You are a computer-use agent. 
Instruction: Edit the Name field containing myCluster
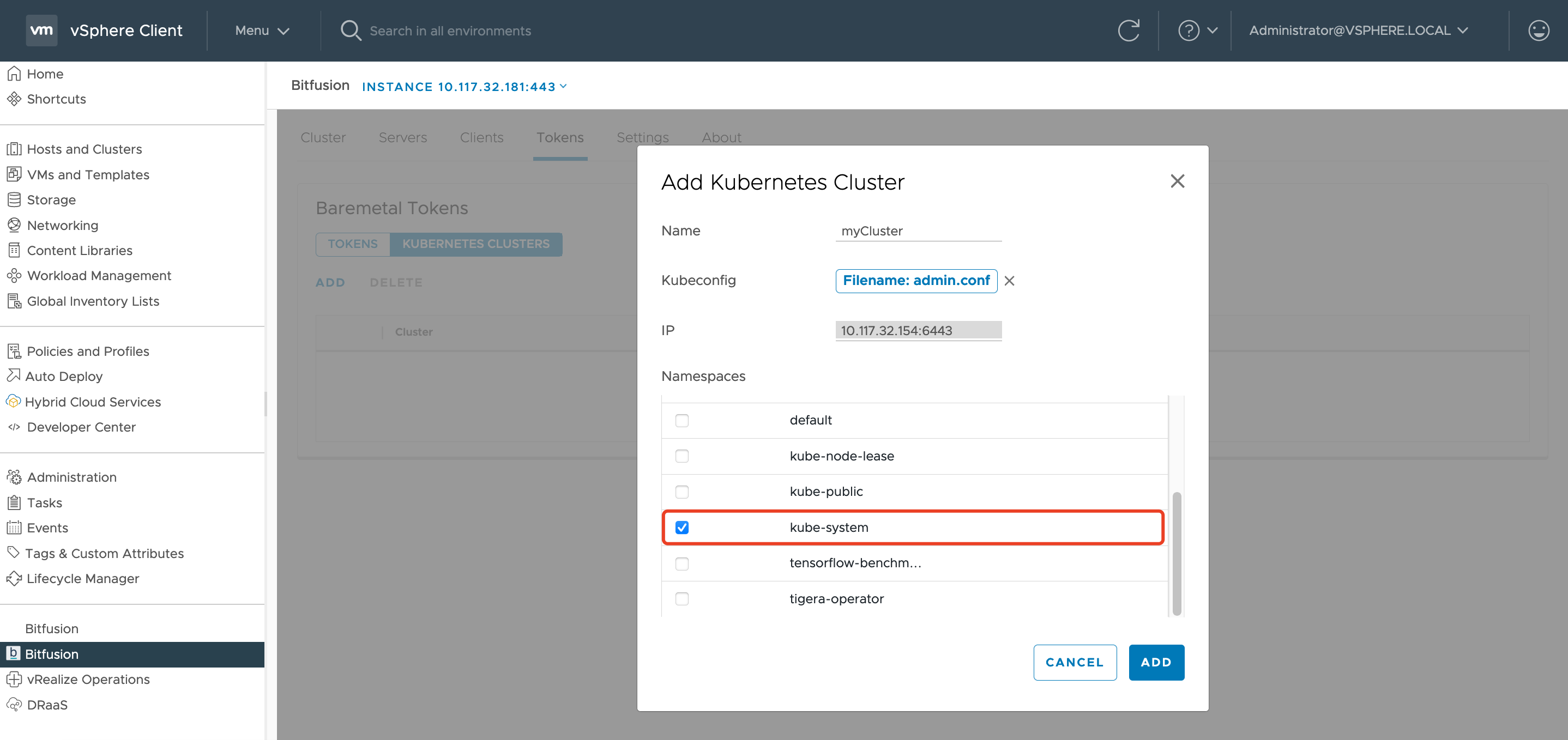[x=918, y=231]
